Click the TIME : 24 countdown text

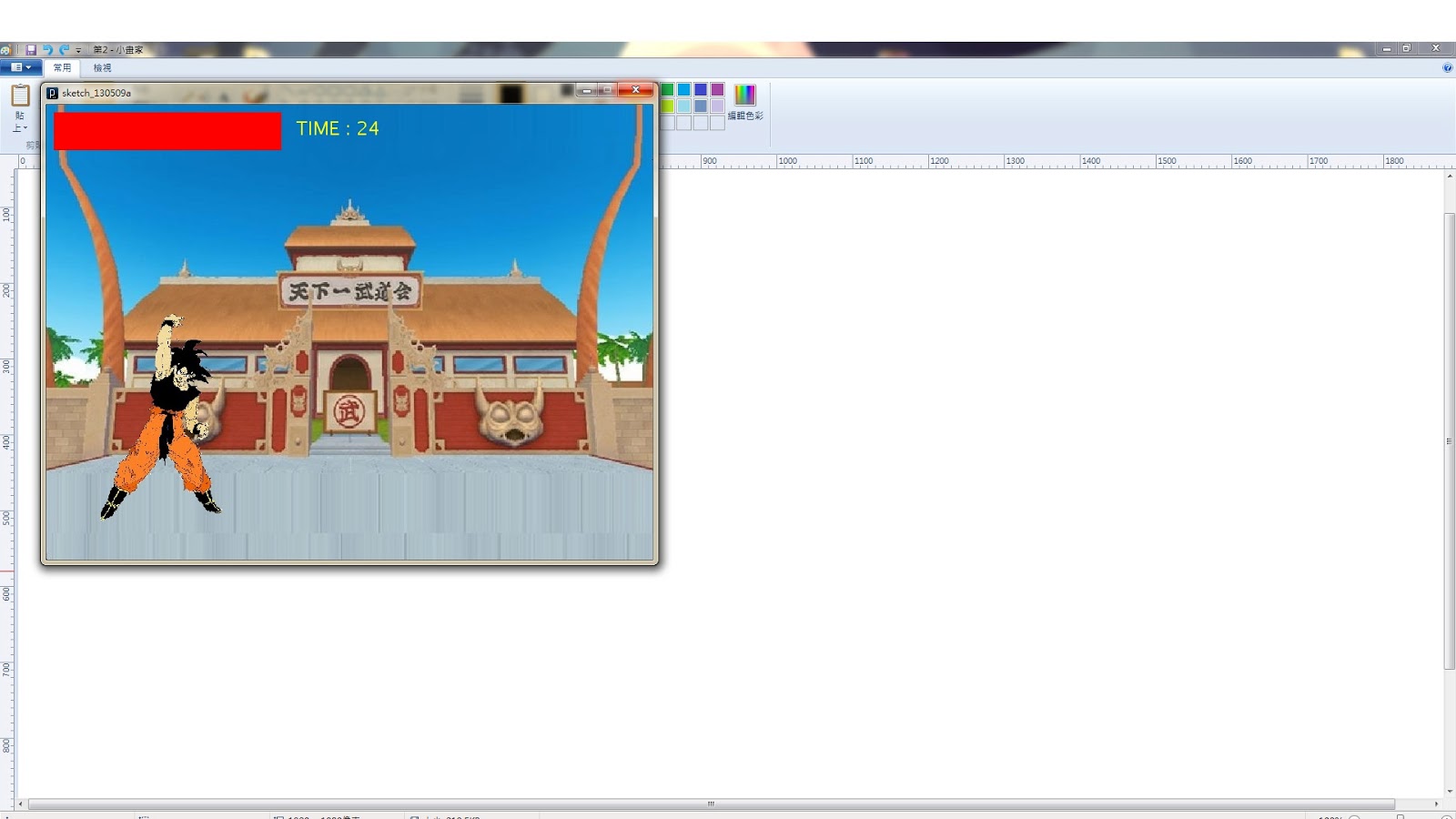338,129
